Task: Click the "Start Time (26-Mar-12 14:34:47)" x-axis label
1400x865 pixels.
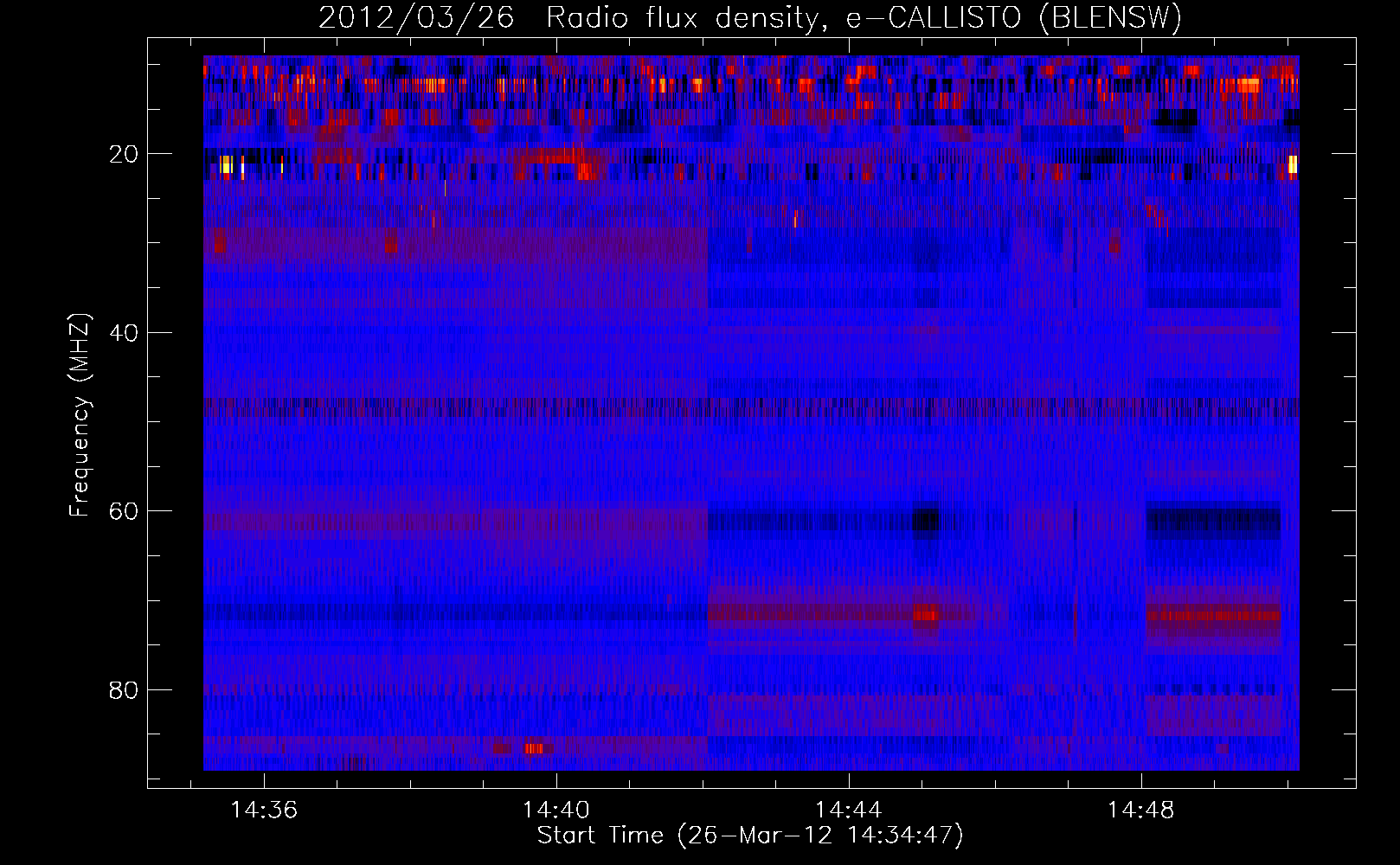Action: coord(750,836)
